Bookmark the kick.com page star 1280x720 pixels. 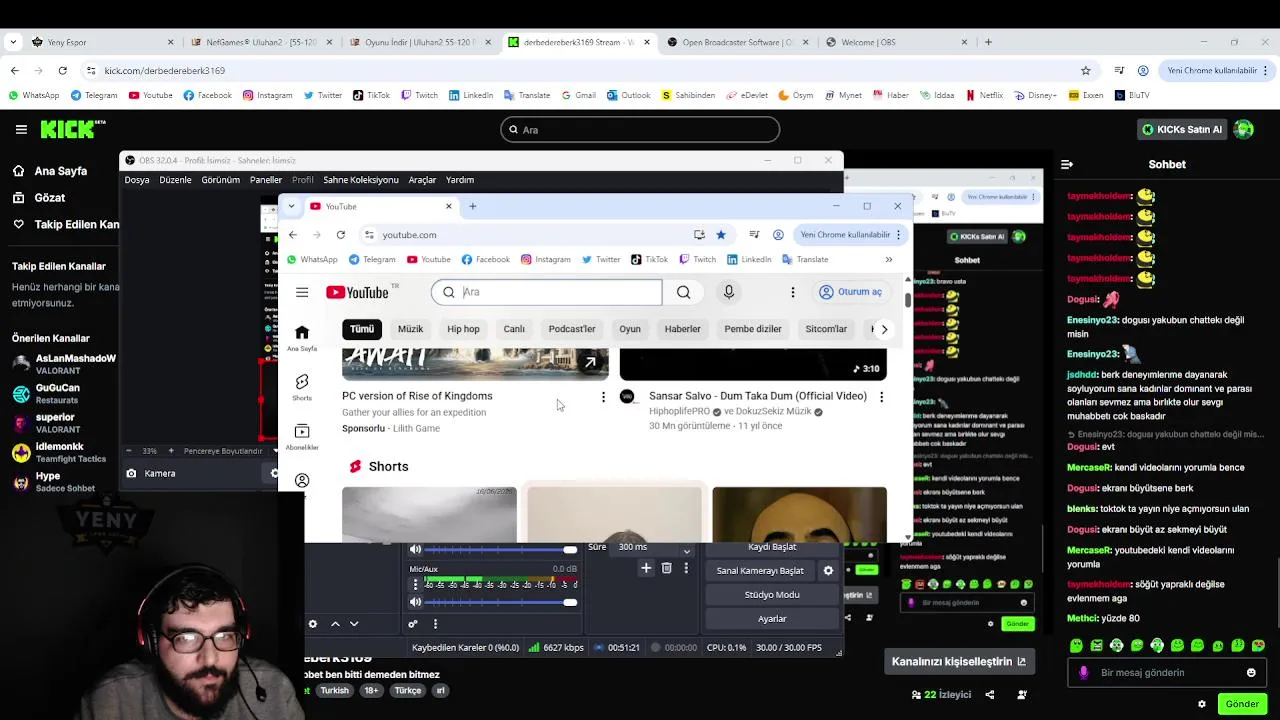(x=1086, y=70)
